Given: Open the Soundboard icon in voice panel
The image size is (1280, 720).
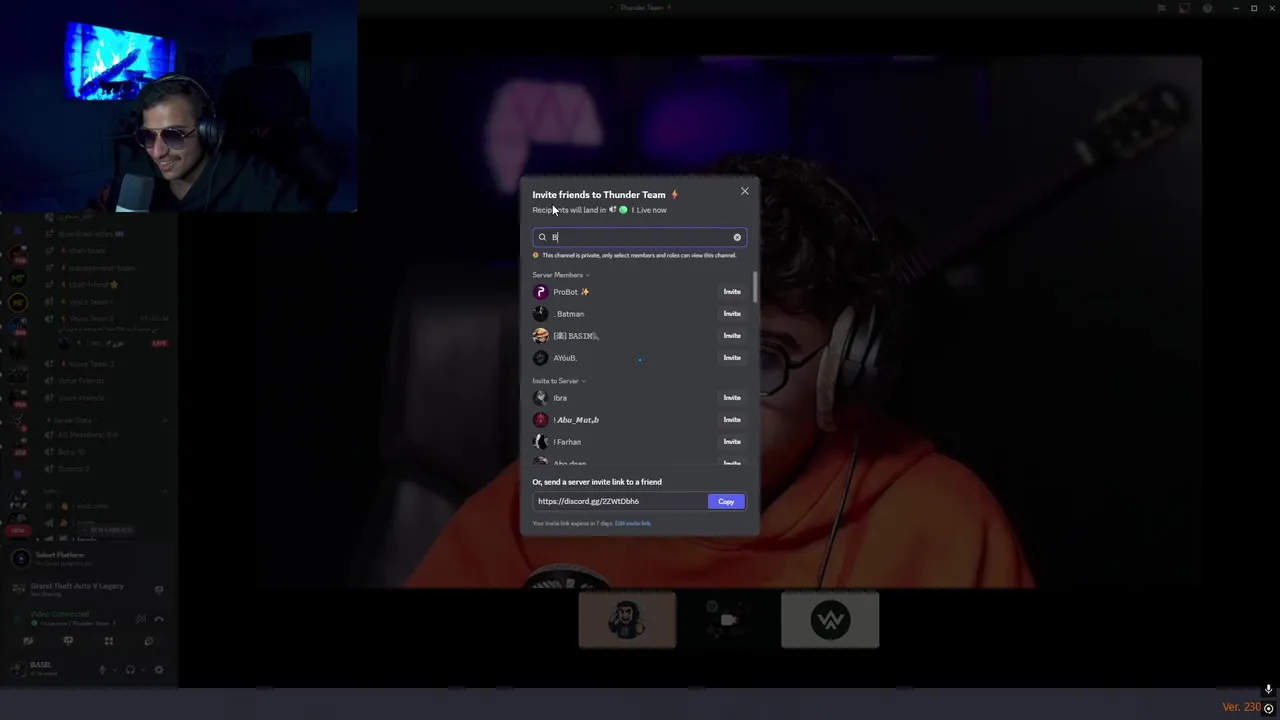Looking at the screenshot, I should [x=148, y=641].
